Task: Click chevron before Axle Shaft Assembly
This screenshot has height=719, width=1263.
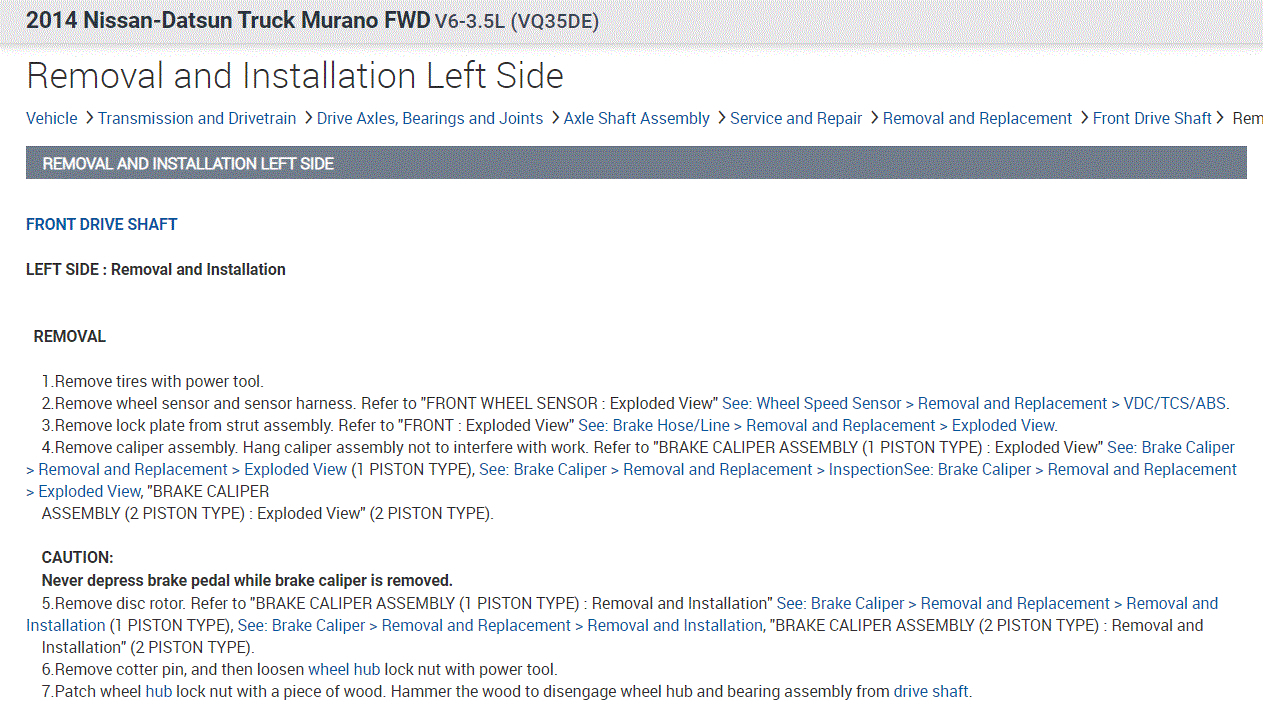Action: pyautogui.click(x=554, y=118)
